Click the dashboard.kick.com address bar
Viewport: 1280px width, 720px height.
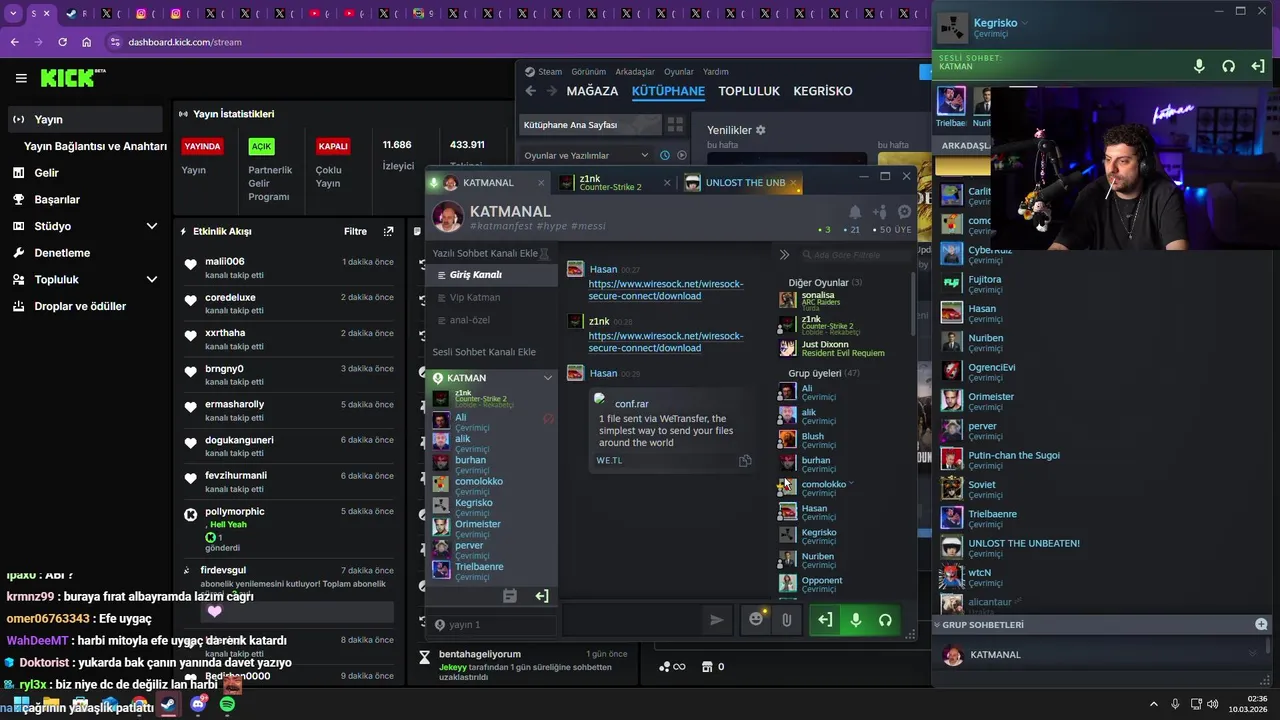coord(515,42)
